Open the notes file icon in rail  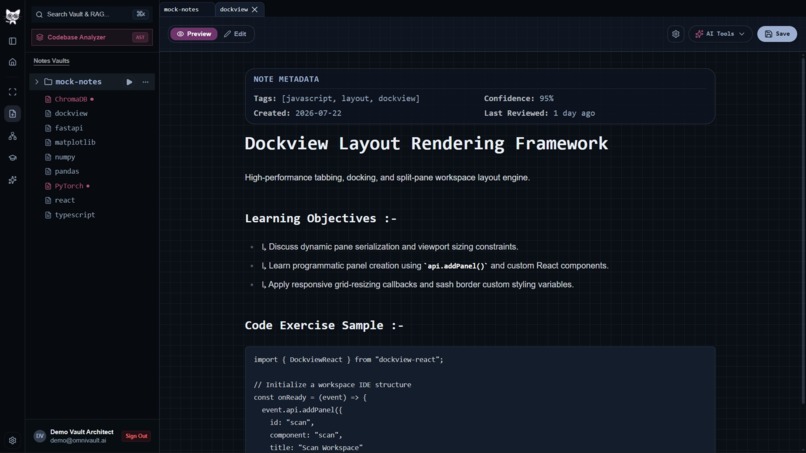coord(12,114)
